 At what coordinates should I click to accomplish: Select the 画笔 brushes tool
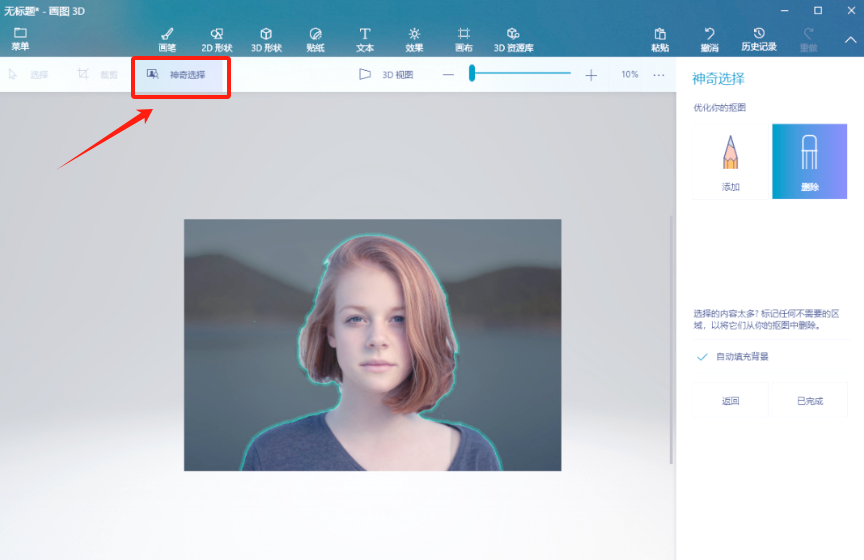pos(167,39)
